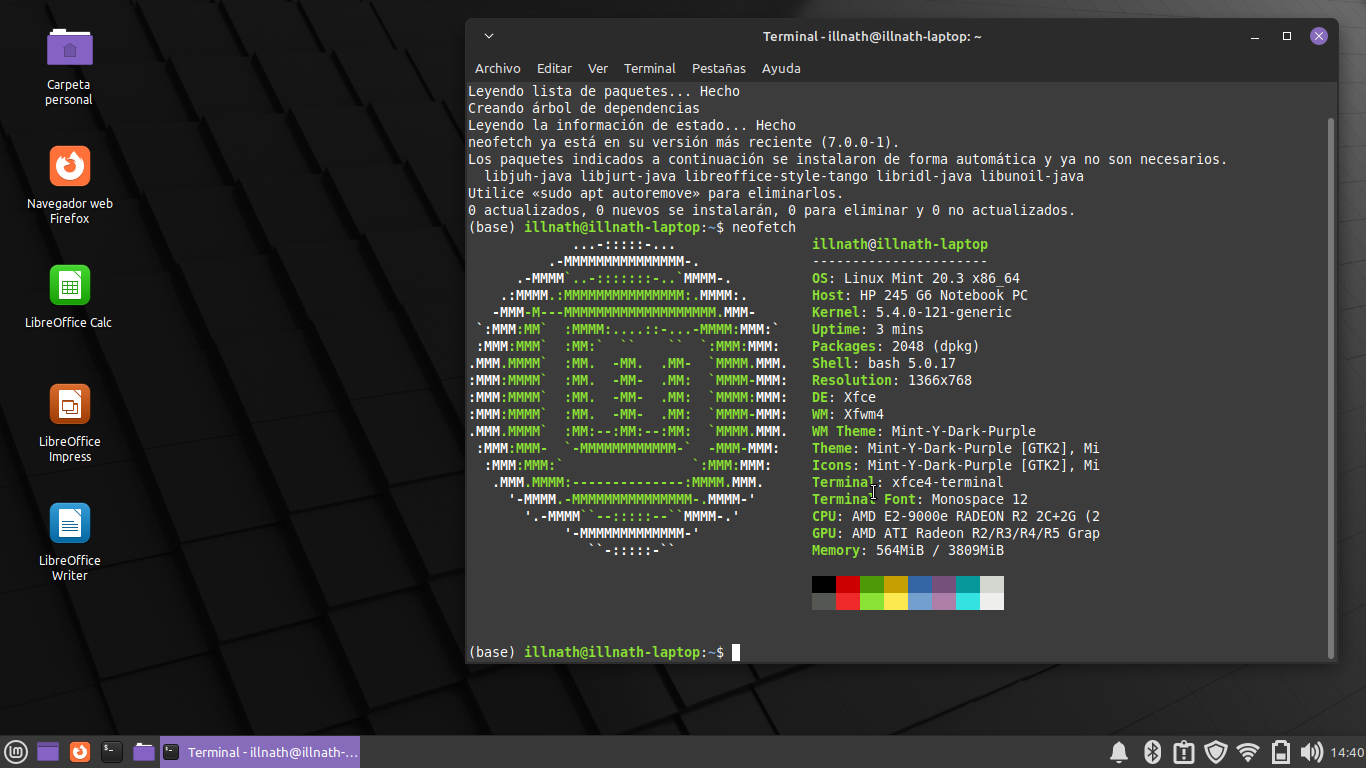Open the Editar menu

pos(554,69)
